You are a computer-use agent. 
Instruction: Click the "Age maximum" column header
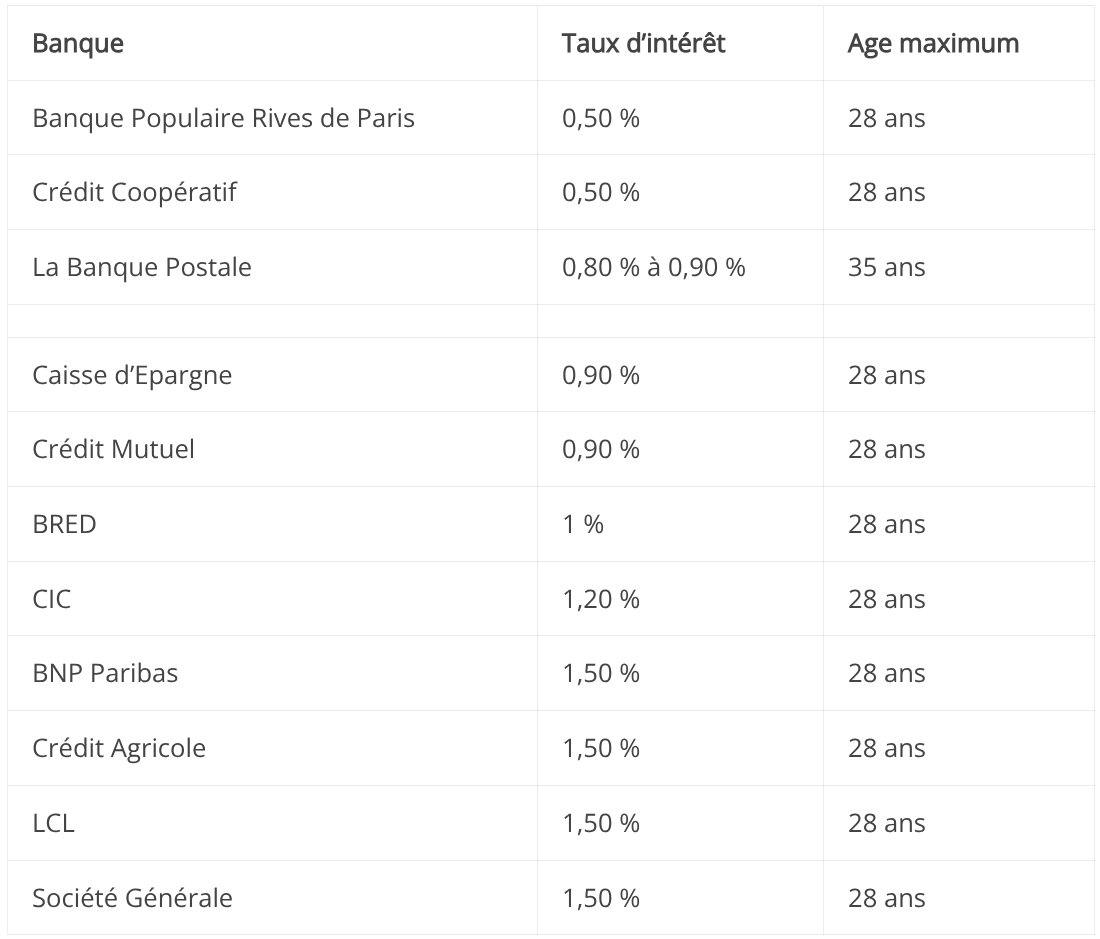click(x=933, y=44)
